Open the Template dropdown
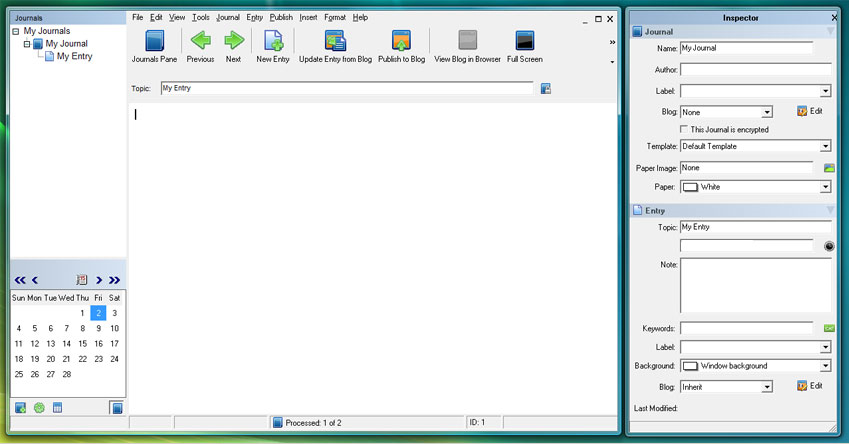 825,147
